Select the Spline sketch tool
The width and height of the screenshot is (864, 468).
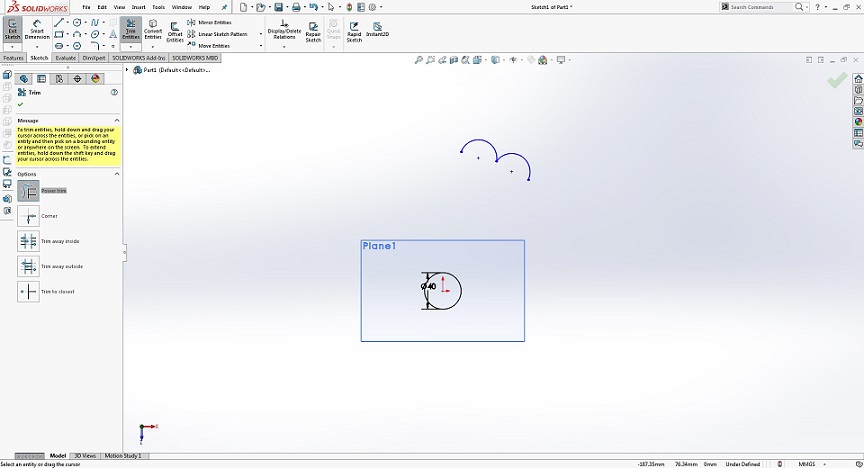[95, 23]
